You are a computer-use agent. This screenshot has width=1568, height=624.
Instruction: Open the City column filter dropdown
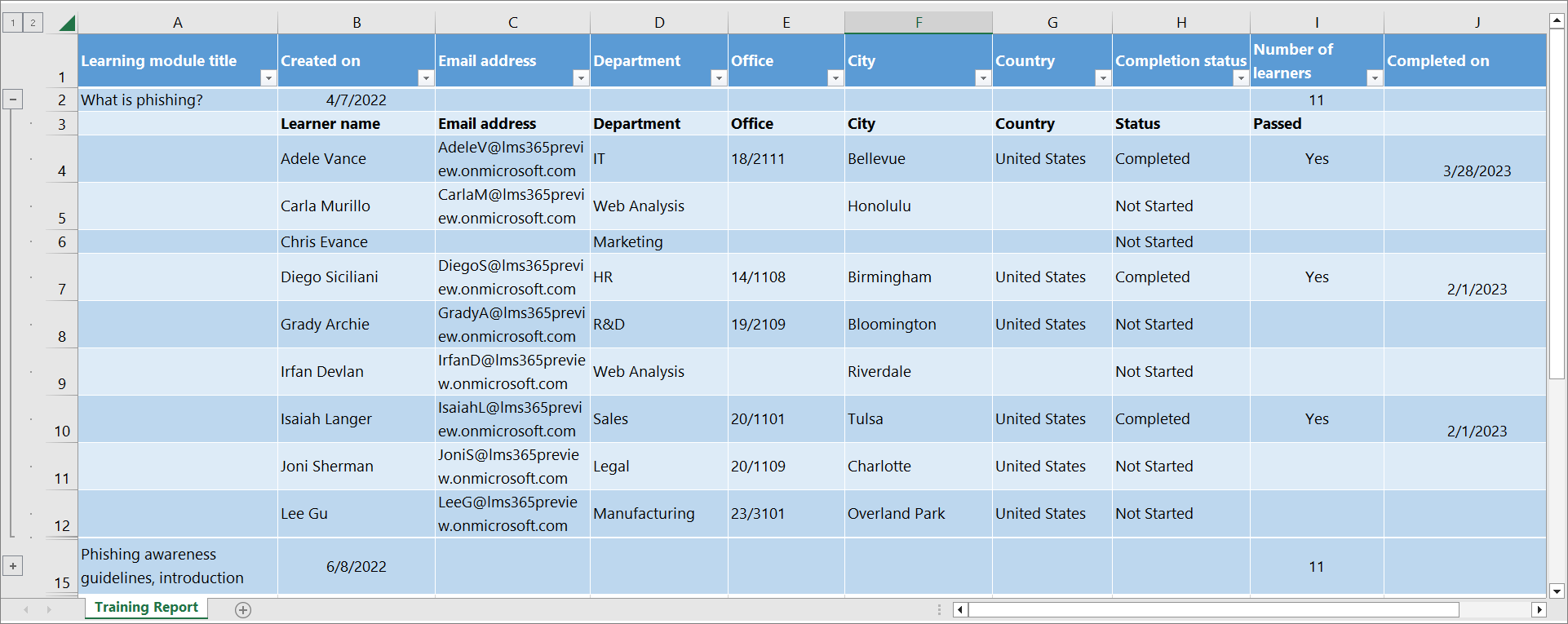point(982,77)
